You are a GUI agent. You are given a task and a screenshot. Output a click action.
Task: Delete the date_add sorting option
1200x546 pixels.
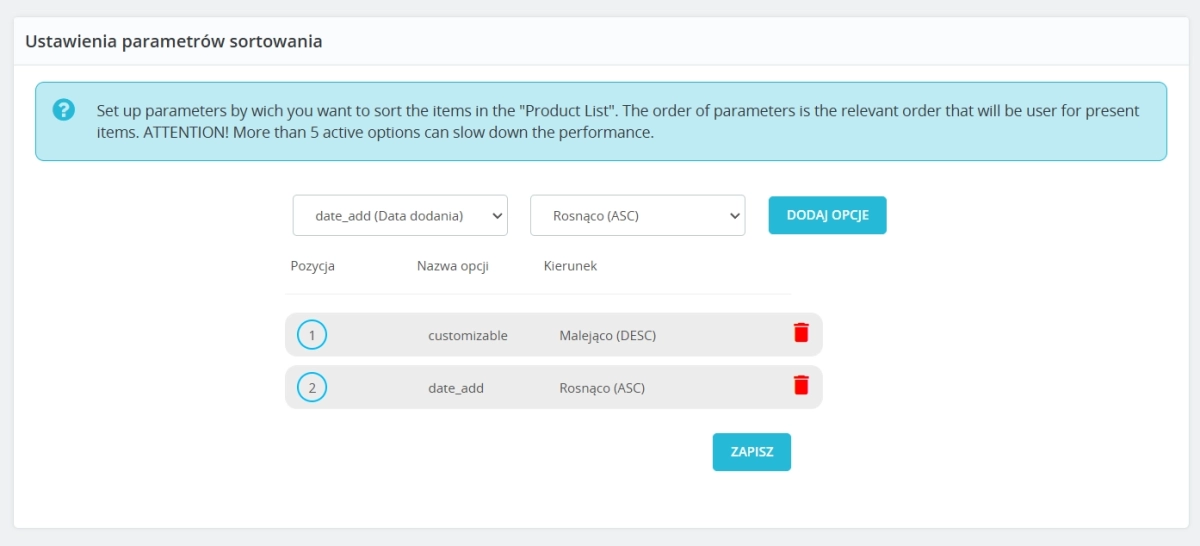click(801, 386)
